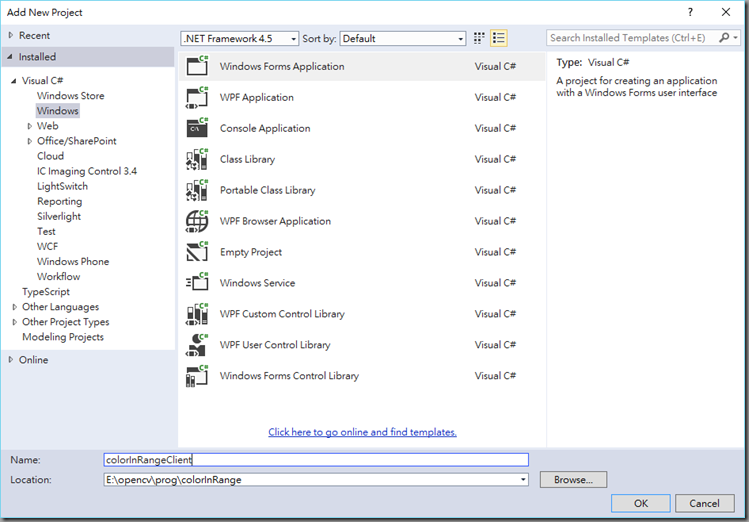The height and width of the screenshot is (522, 749).
Task: Click the search magnifier icon
Action: click(724, 38)
